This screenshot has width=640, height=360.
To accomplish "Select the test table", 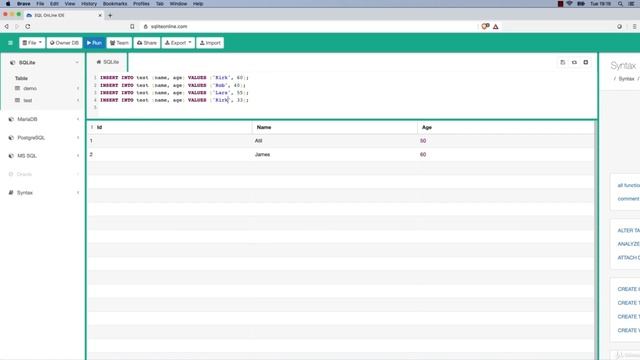I will pyautogui.click(x=27, y=100).
